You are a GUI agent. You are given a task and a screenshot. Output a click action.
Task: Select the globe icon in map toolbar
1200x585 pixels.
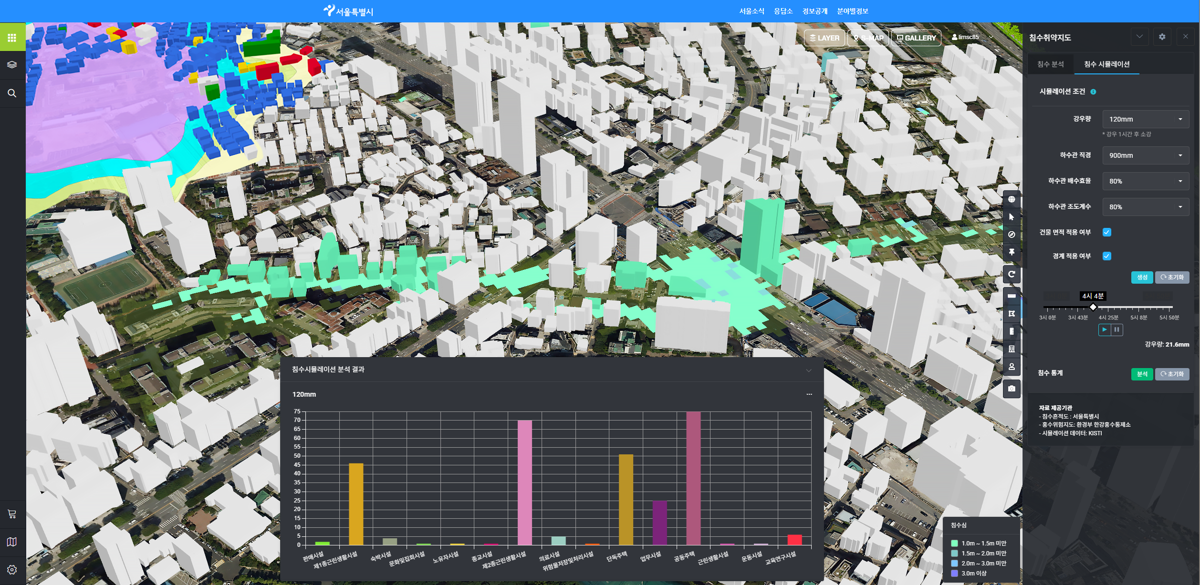[1011, 200]
